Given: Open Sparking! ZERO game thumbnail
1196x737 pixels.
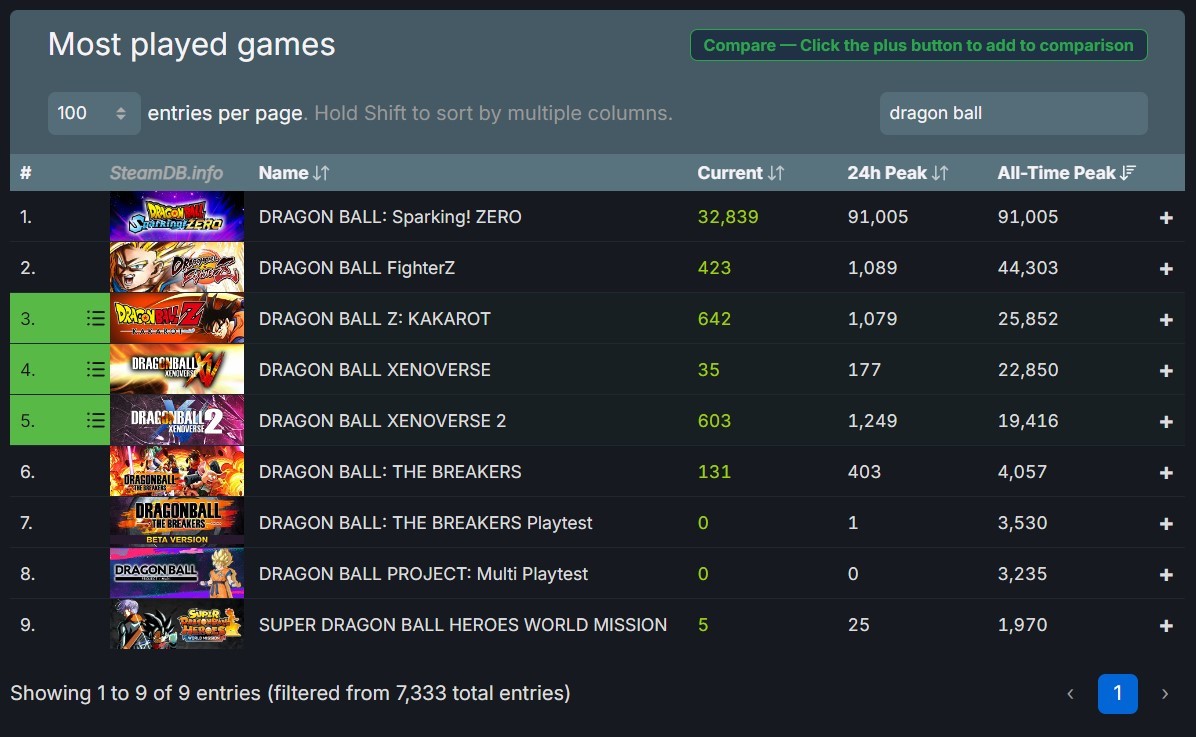Looking at the screenshot, I should click(177, 217).
